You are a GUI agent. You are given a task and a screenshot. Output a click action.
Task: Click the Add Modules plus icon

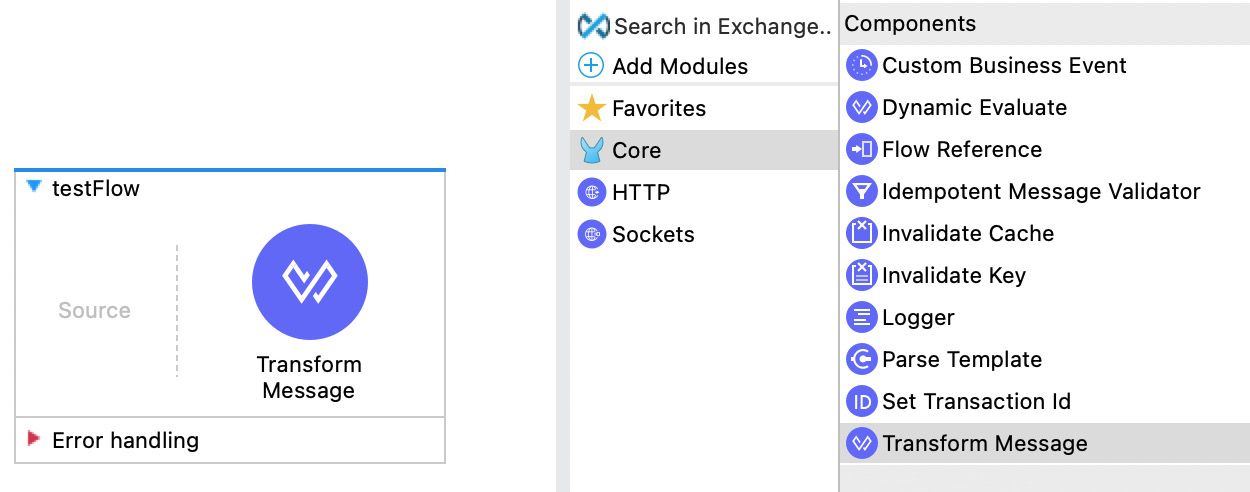592,66
